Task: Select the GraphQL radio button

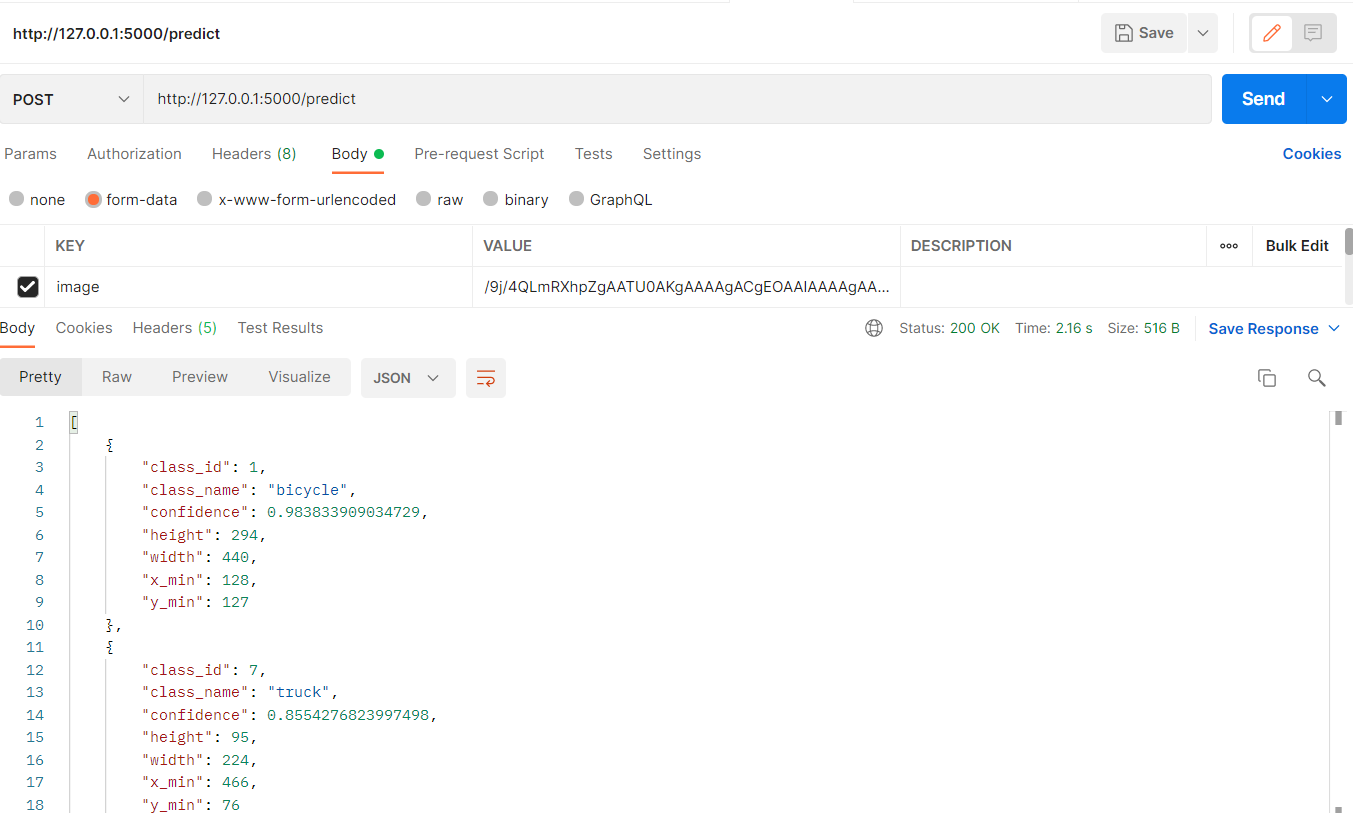Action: coord(576,199)
